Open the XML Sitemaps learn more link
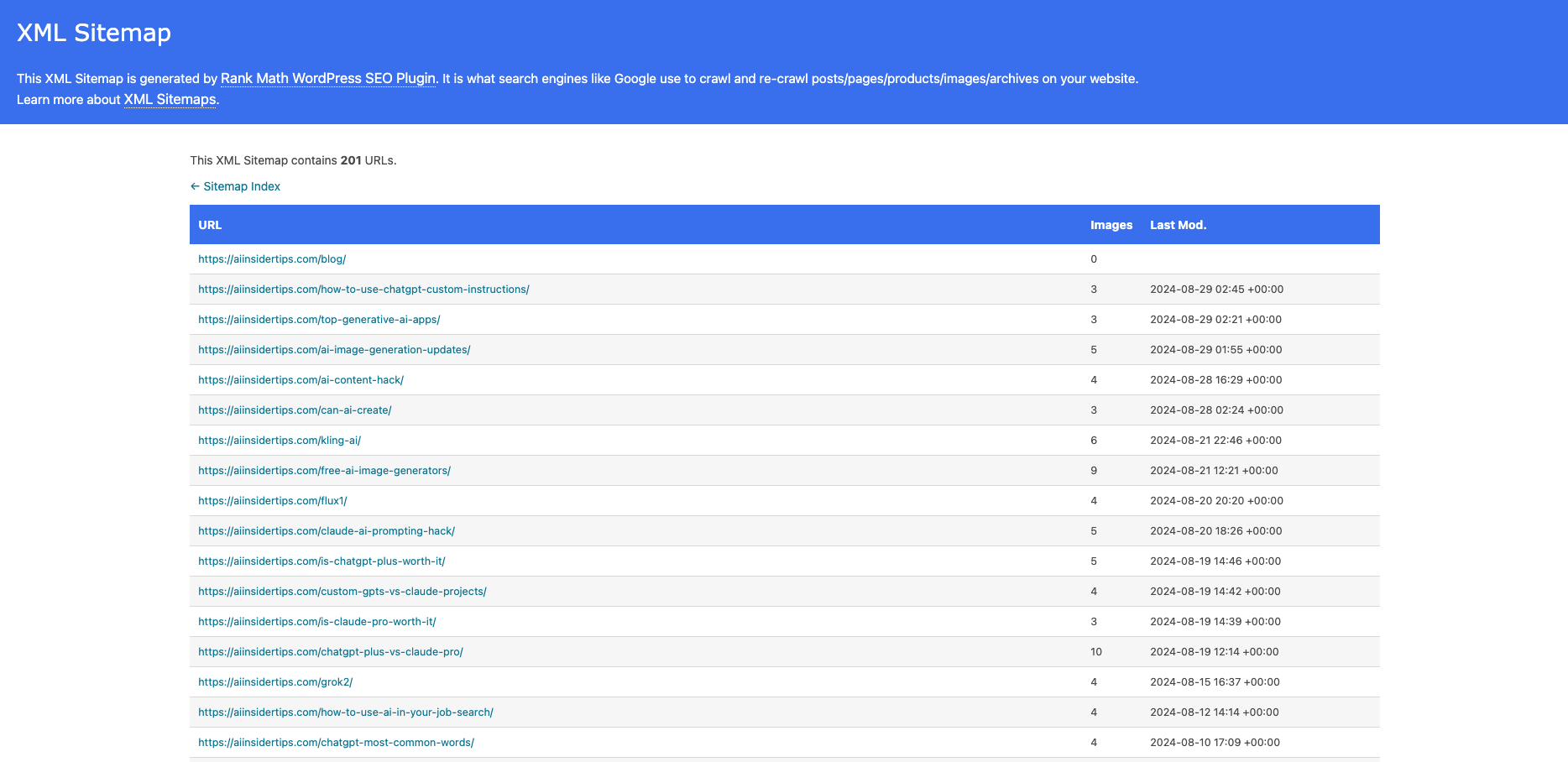Image resolution: width=1568 pixels, height=762 pixels. (169, 99)
